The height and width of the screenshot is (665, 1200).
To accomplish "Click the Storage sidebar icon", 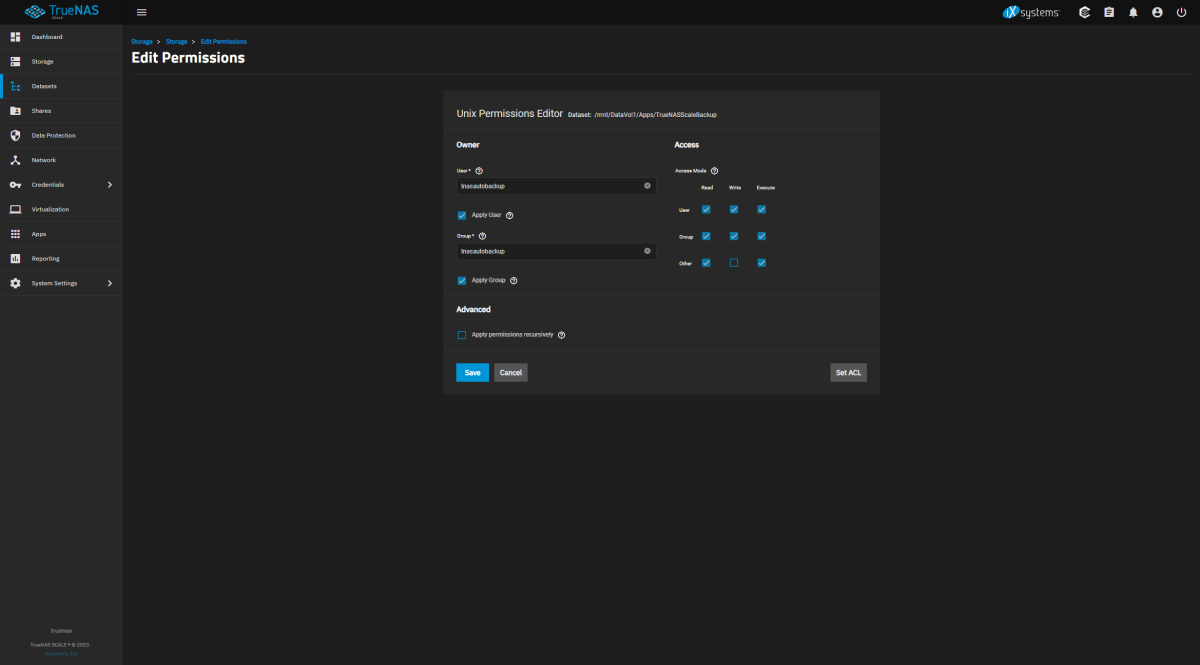I will (x=15, y=62).
